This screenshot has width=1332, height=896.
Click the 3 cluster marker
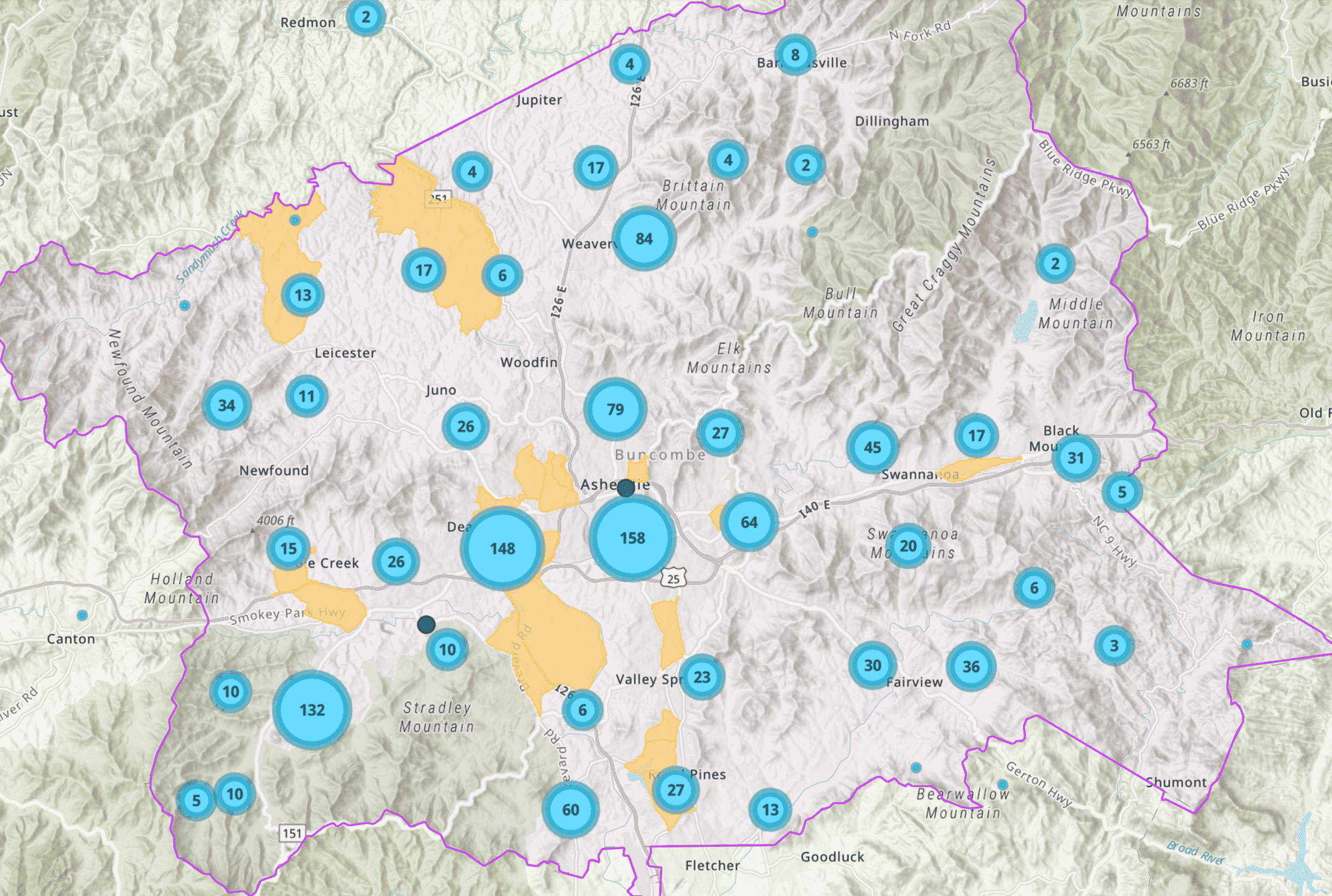click(1114, 646)
